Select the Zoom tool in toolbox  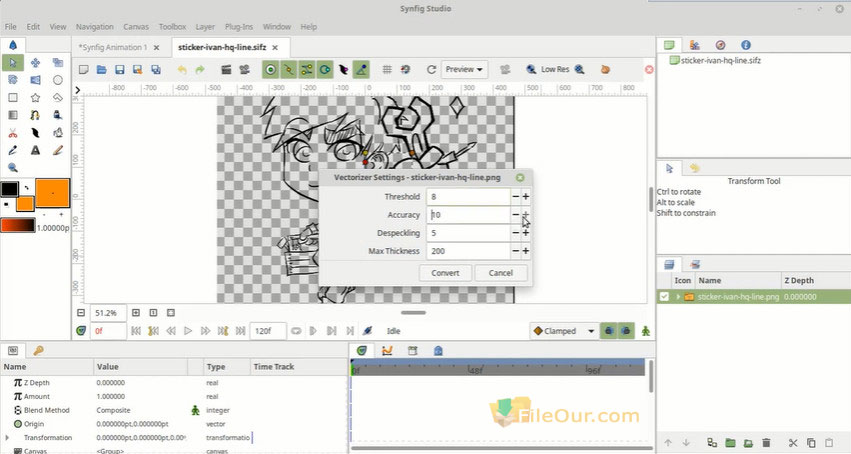point(12,168)
